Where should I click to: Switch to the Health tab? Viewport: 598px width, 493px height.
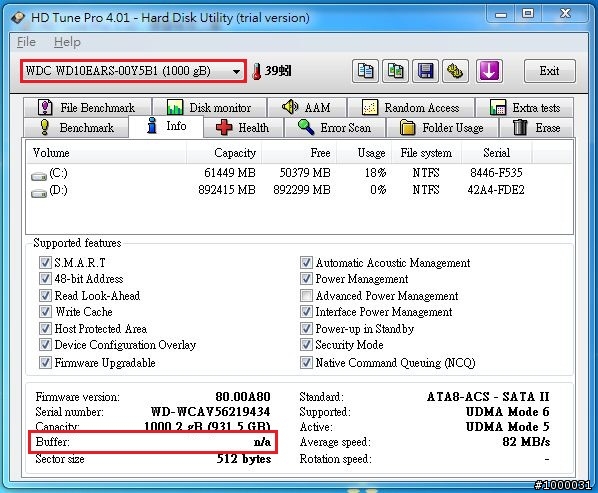[x=243, y=127]
